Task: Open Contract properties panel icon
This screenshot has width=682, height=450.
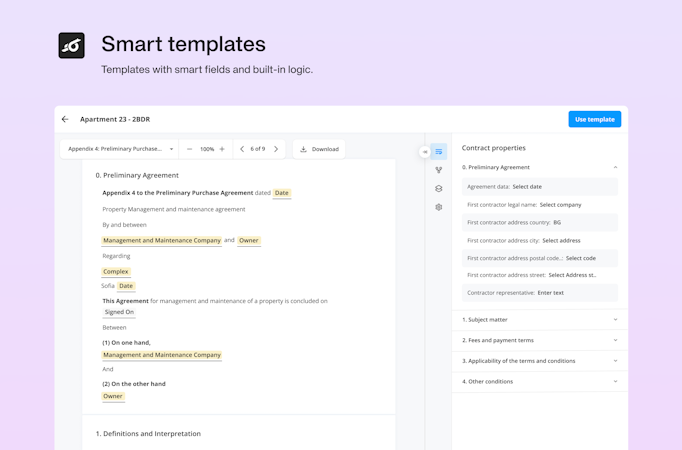Action: (x=439, y=152)
